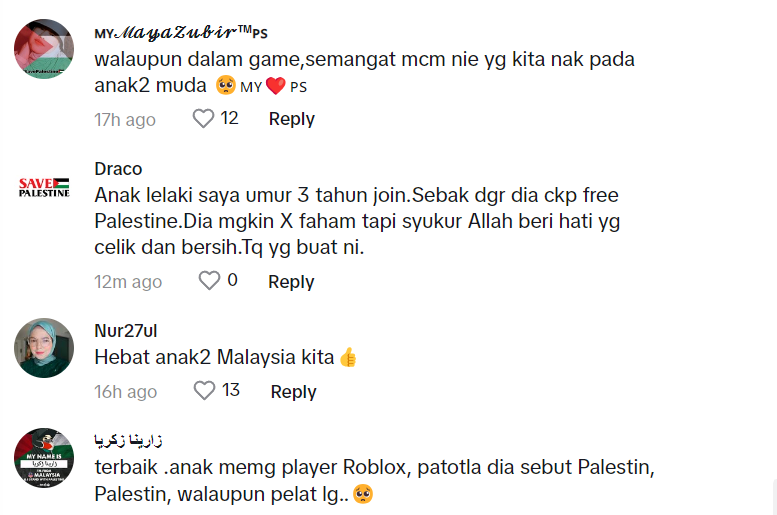Click the 13 likes count on Nur27ul's comment

point(231,390)
